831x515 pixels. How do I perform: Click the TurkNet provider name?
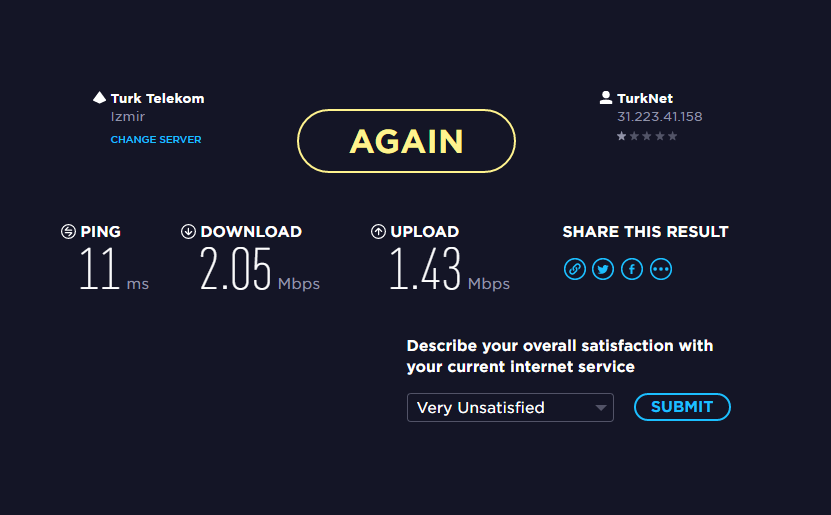(x=645, y=99)
